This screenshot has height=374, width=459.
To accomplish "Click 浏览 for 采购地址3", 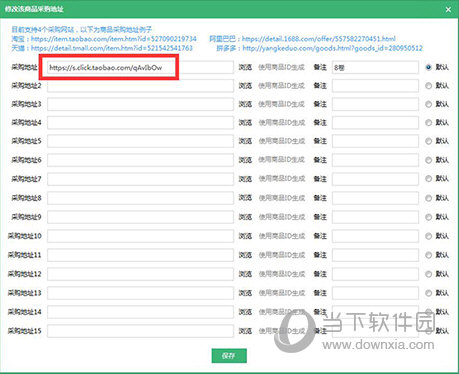I will pos(245,104).
